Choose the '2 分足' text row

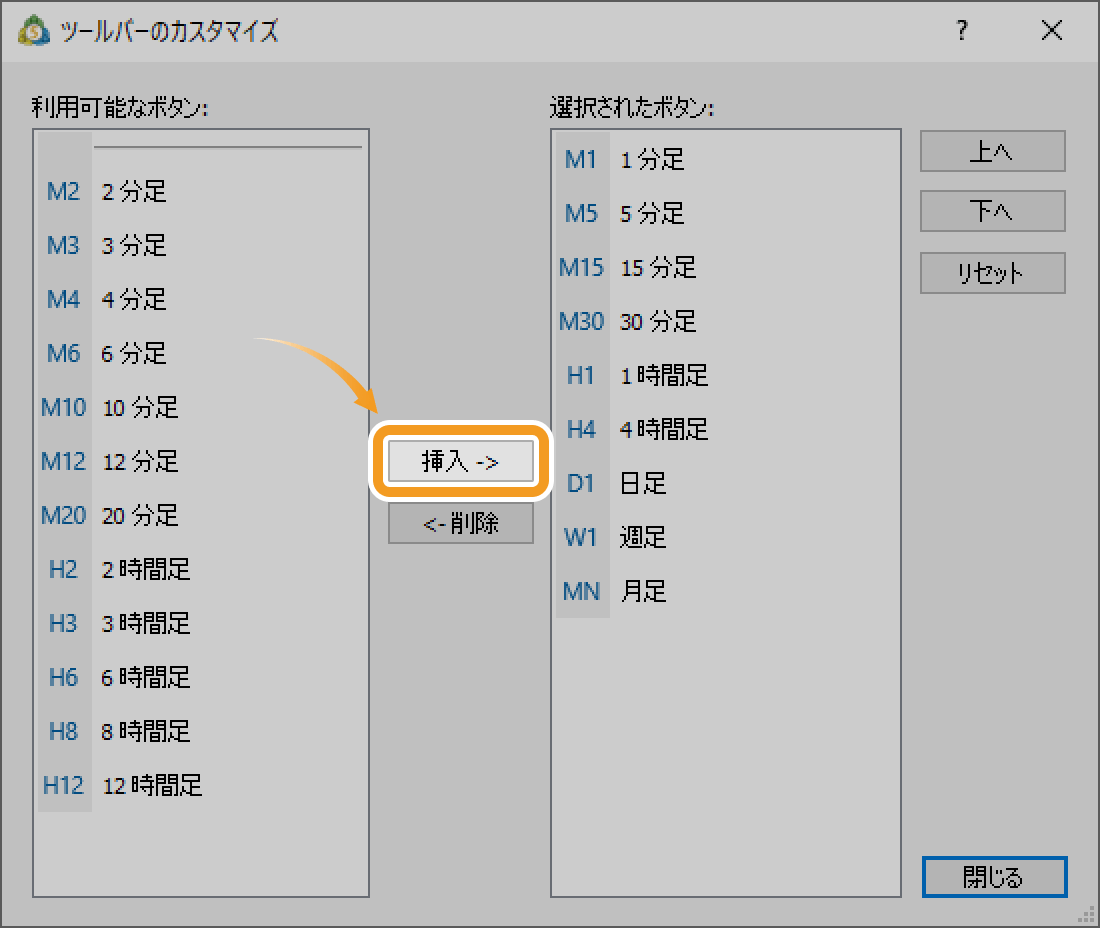(134, 191)
